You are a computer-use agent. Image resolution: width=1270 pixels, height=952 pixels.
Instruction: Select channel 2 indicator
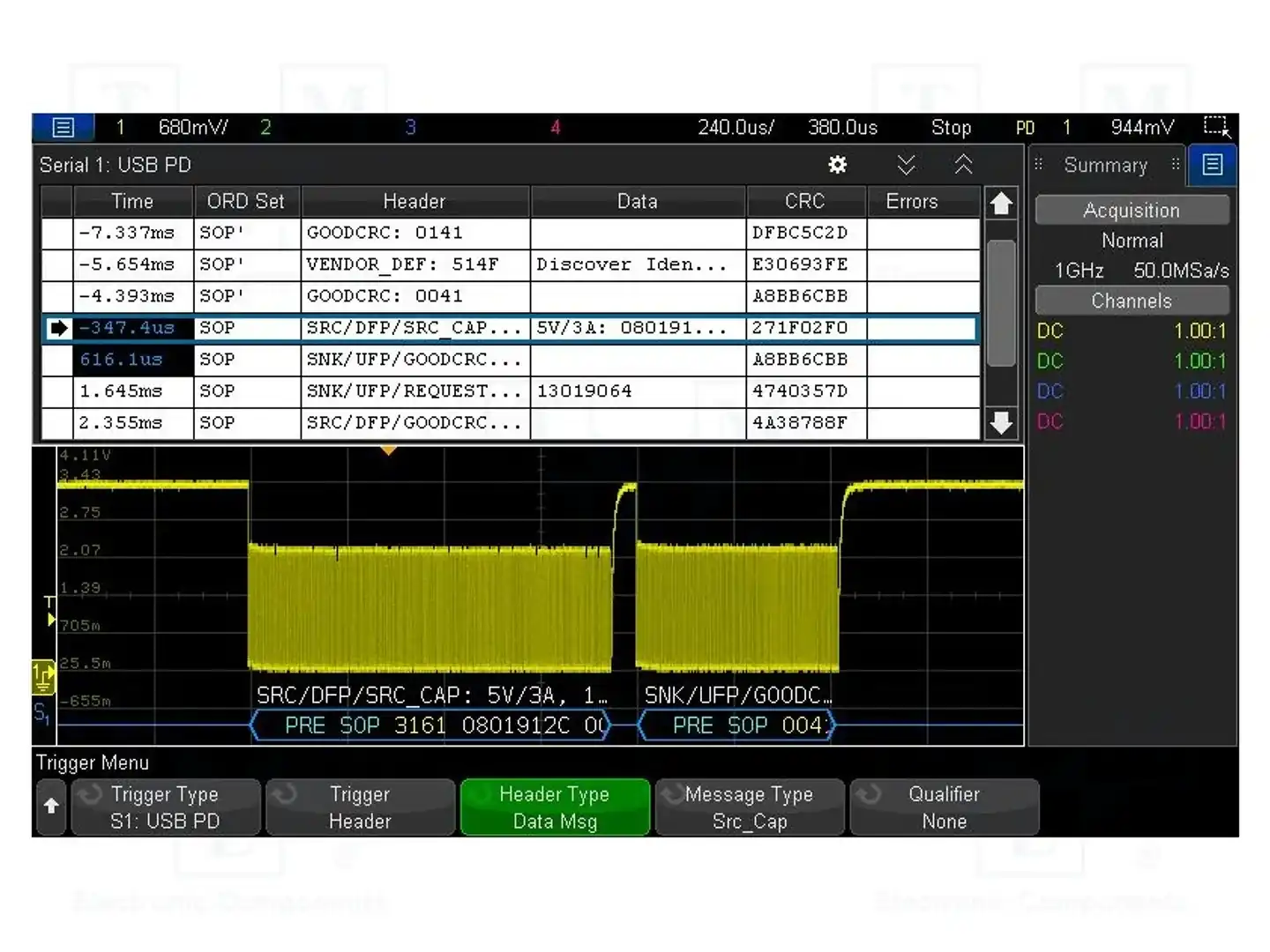click(265, 128)
